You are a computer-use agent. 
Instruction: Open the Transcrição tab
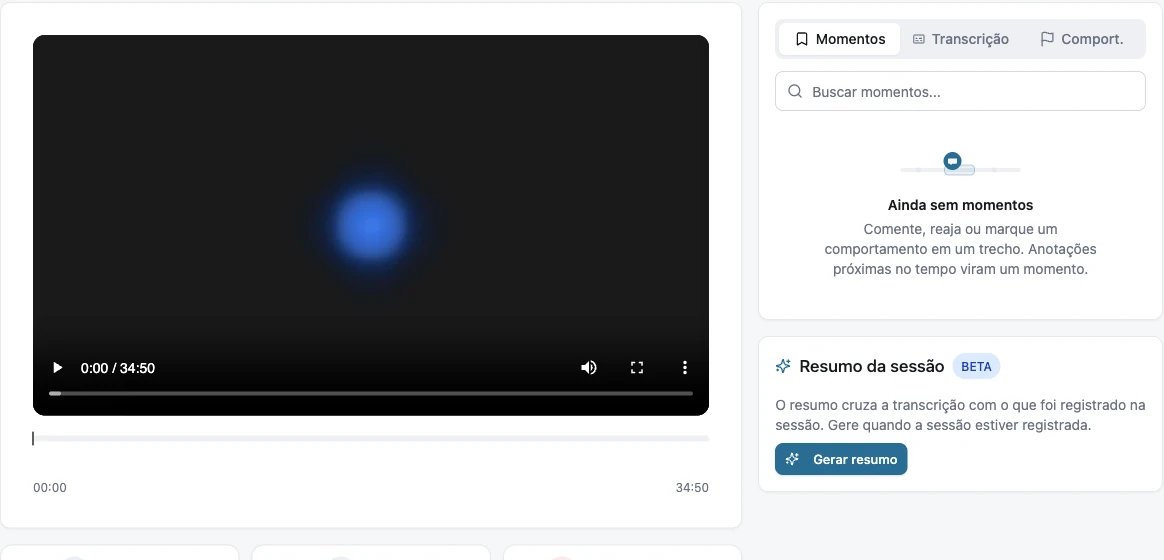(961, 39)
